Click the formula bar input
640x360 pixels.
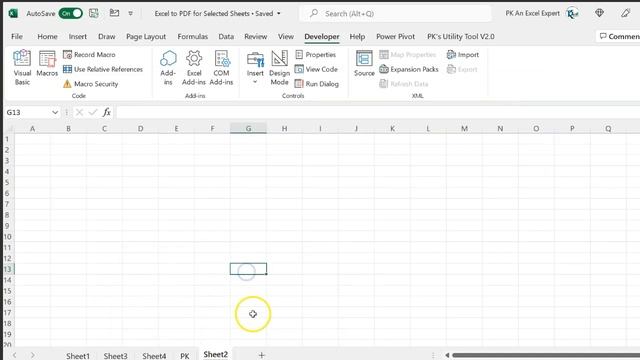[378, 112]
